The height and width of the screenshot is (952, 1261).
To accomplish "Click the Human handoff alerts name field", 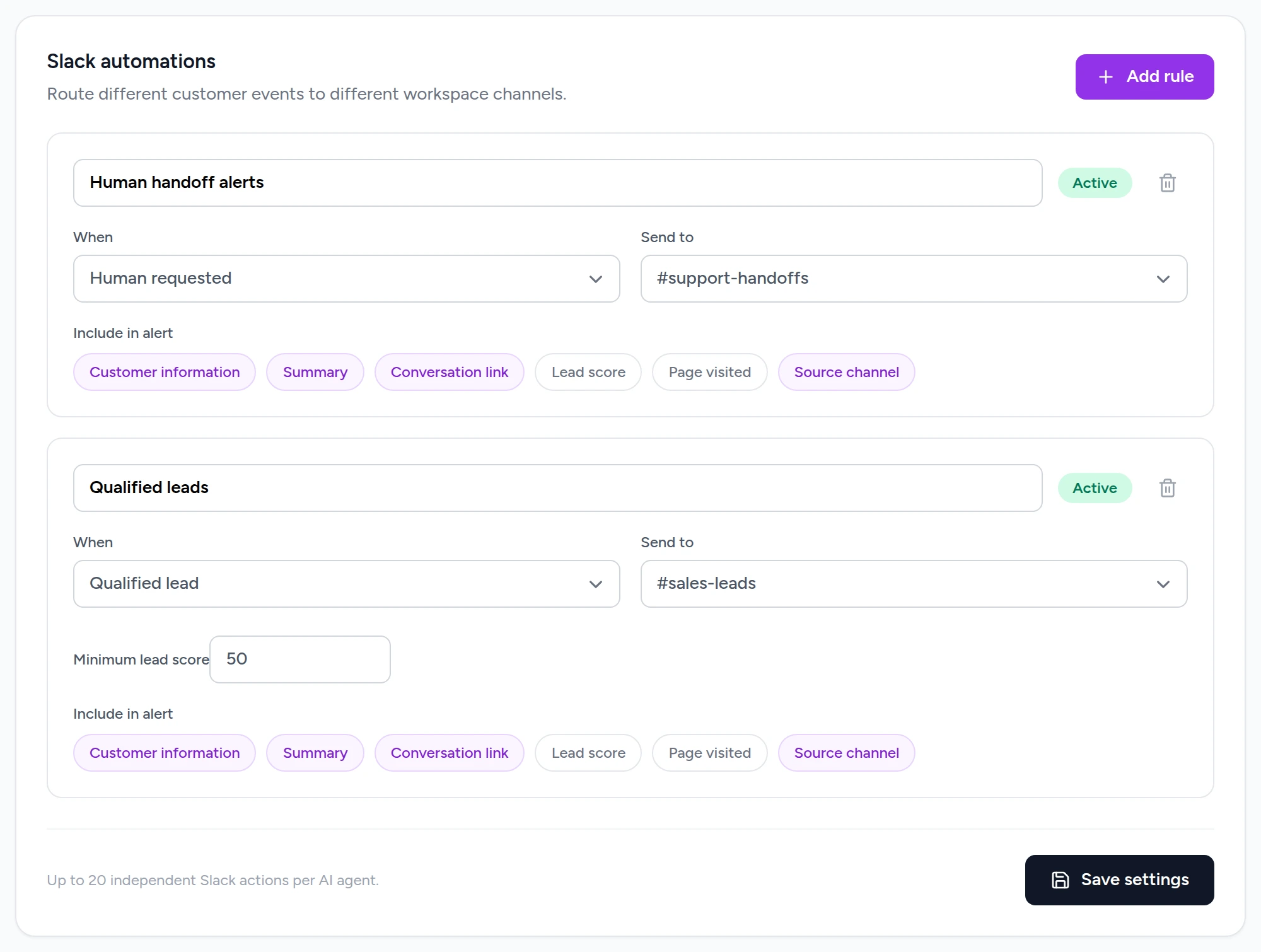I will click(558, 183).
